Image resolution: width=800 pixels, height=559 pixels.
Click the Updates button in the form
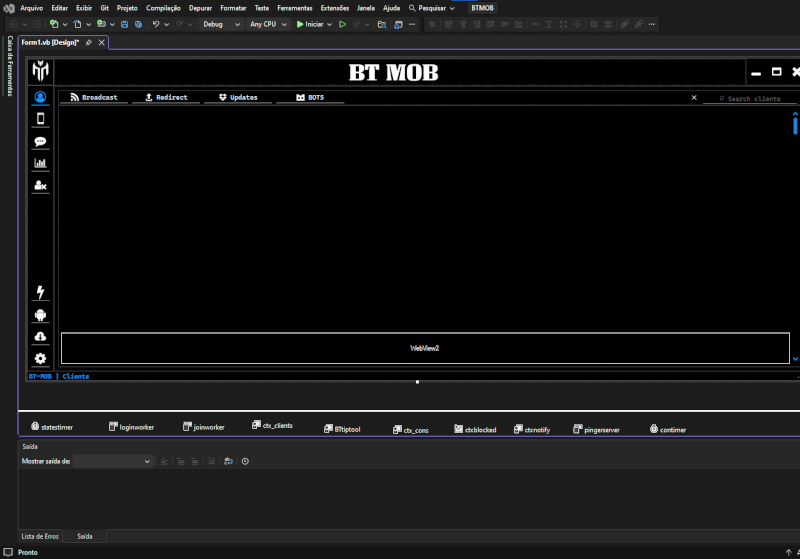(x=238, y=97)
